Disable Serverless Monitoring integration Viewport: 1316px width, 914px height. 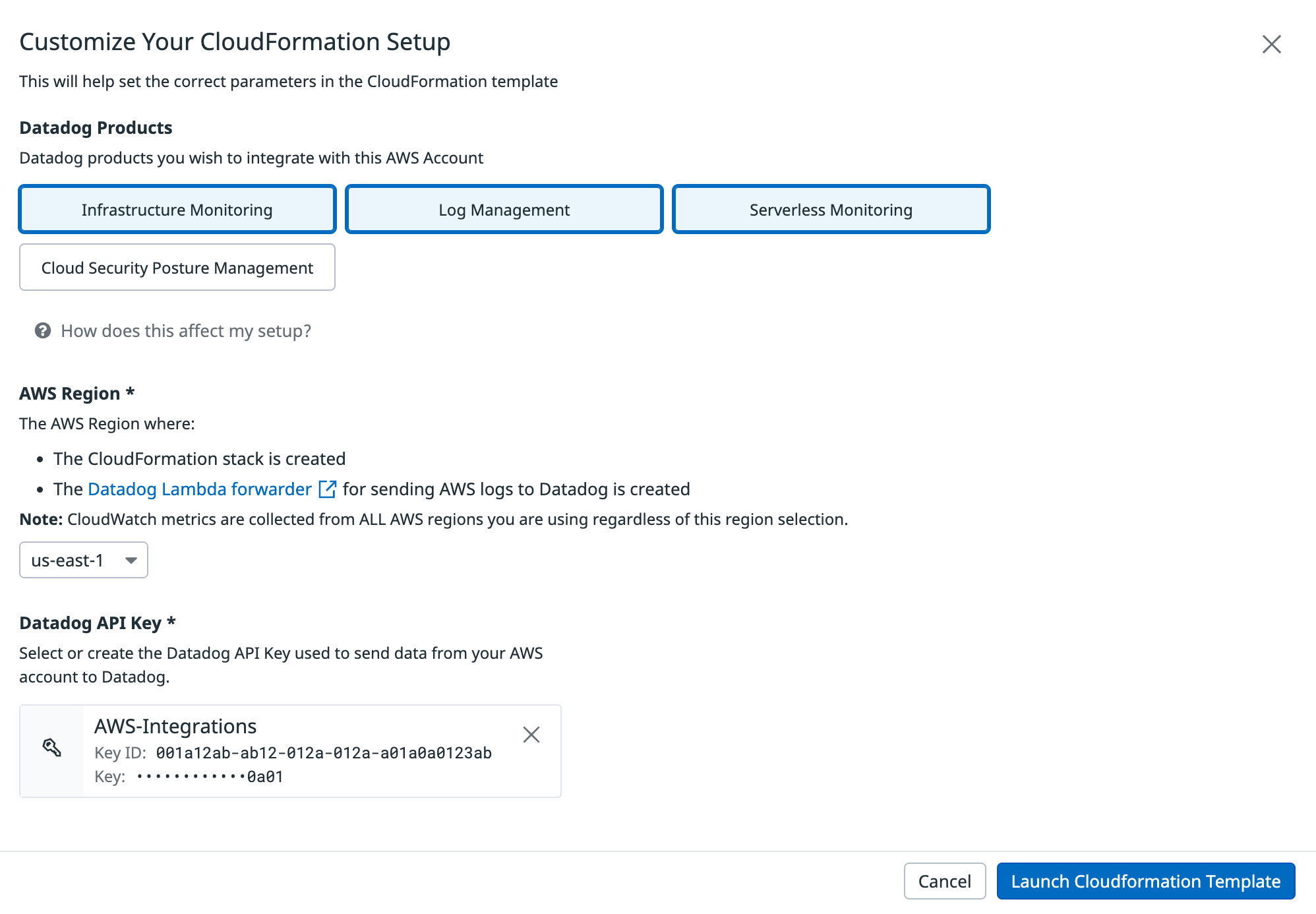[830, 209]
